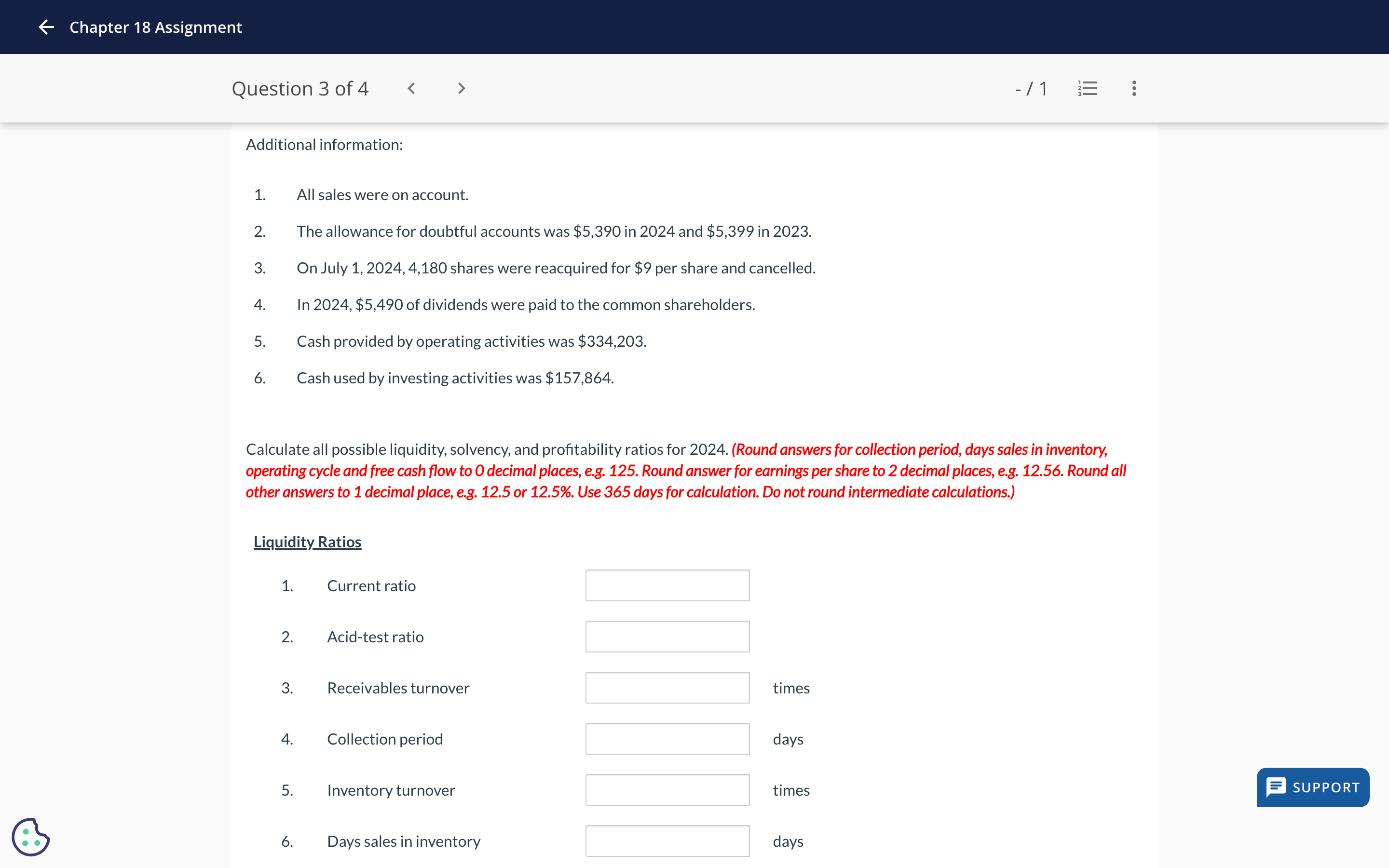Click the Inventory turnover input field

668,789
